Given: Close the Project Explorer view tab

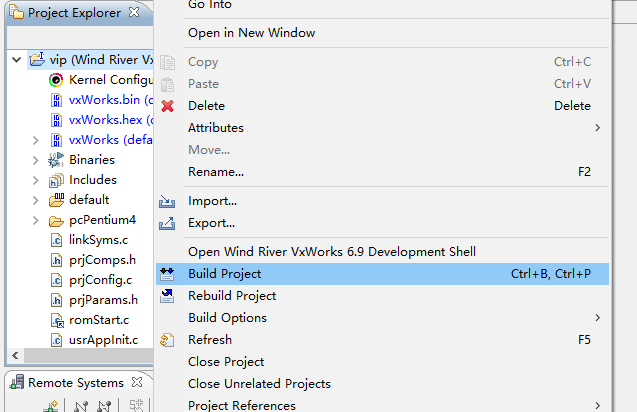Looking at the screenshot, I should coord(134,12).
